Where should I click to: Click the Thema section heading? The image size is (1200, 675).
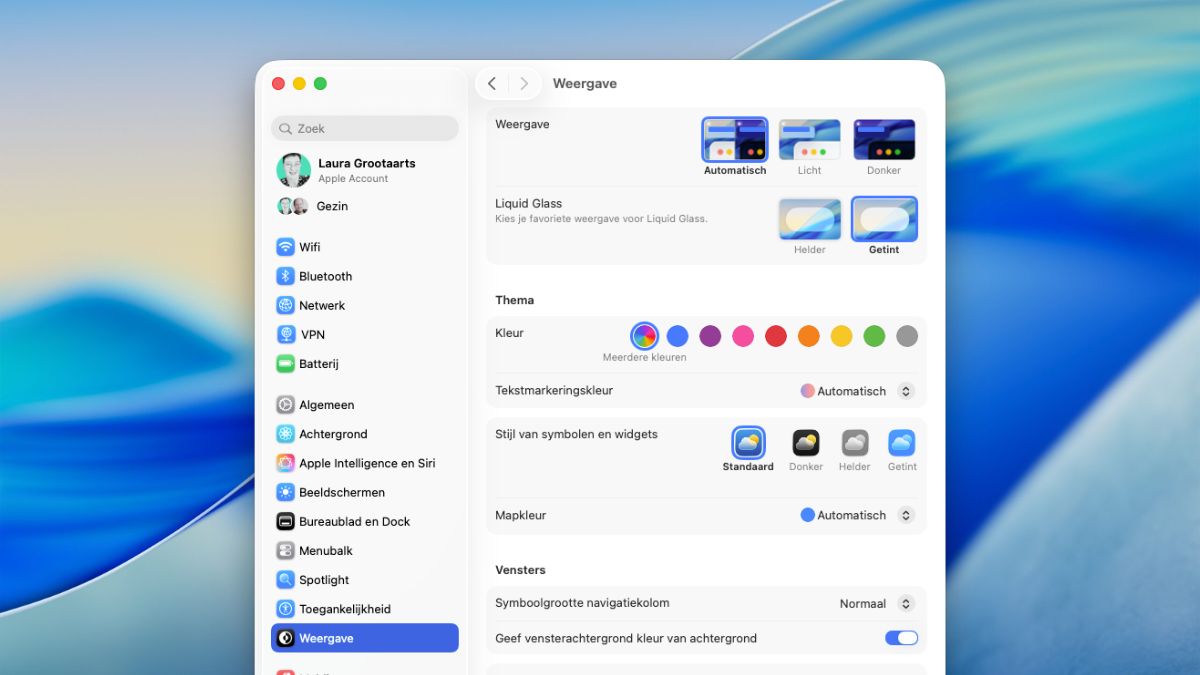click(x=515, y=300)
